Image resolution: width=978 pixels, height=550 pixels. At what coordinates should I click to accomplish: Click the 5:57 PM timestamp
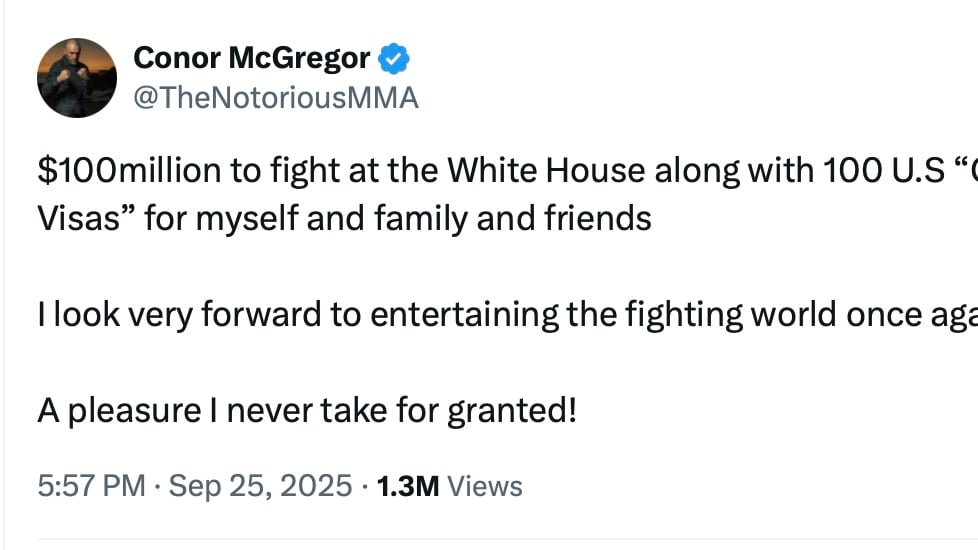(x=92, y=487)
